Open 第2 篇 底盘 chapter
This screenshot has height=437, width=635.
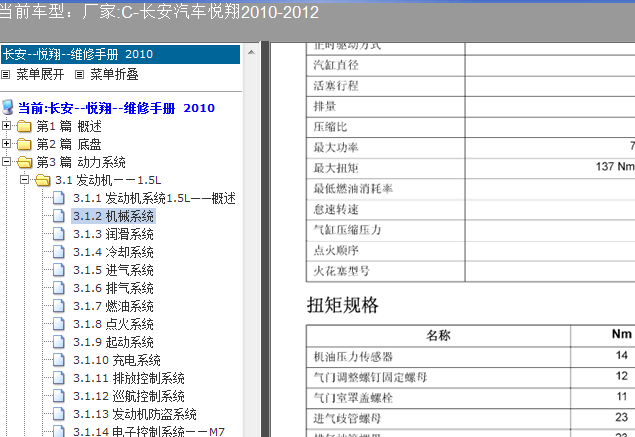pyautogui.click(x=69, y=144)
